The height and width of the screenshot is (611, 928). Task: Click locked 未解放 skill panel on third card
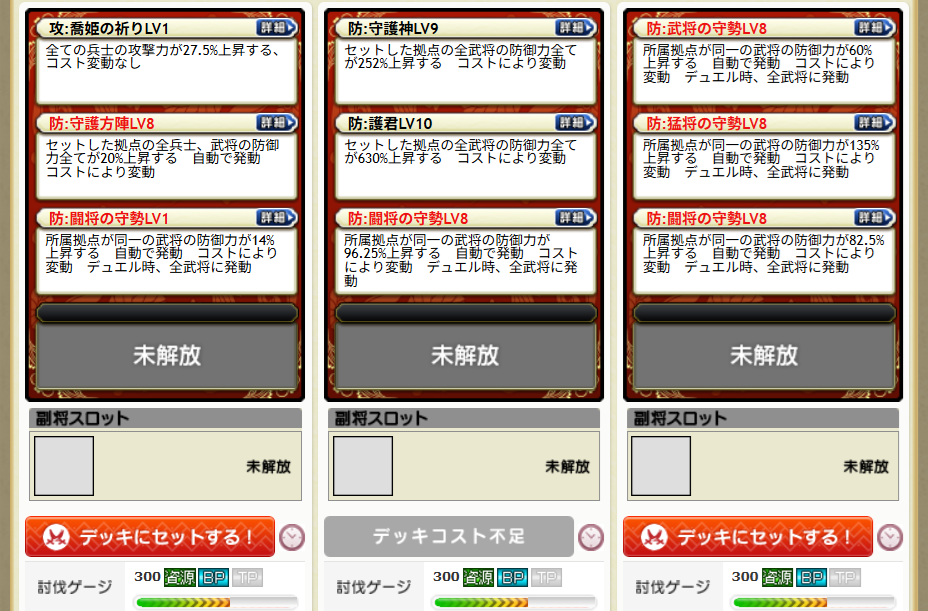click(763, 355)
